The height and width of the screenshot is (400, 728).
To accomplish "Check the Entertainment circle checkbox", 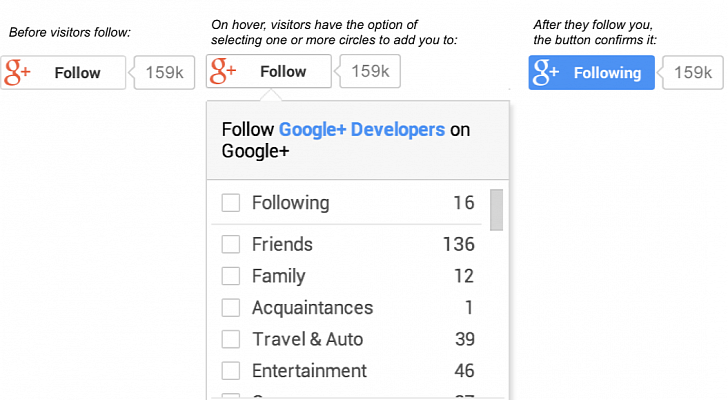I will coord(231,371).
